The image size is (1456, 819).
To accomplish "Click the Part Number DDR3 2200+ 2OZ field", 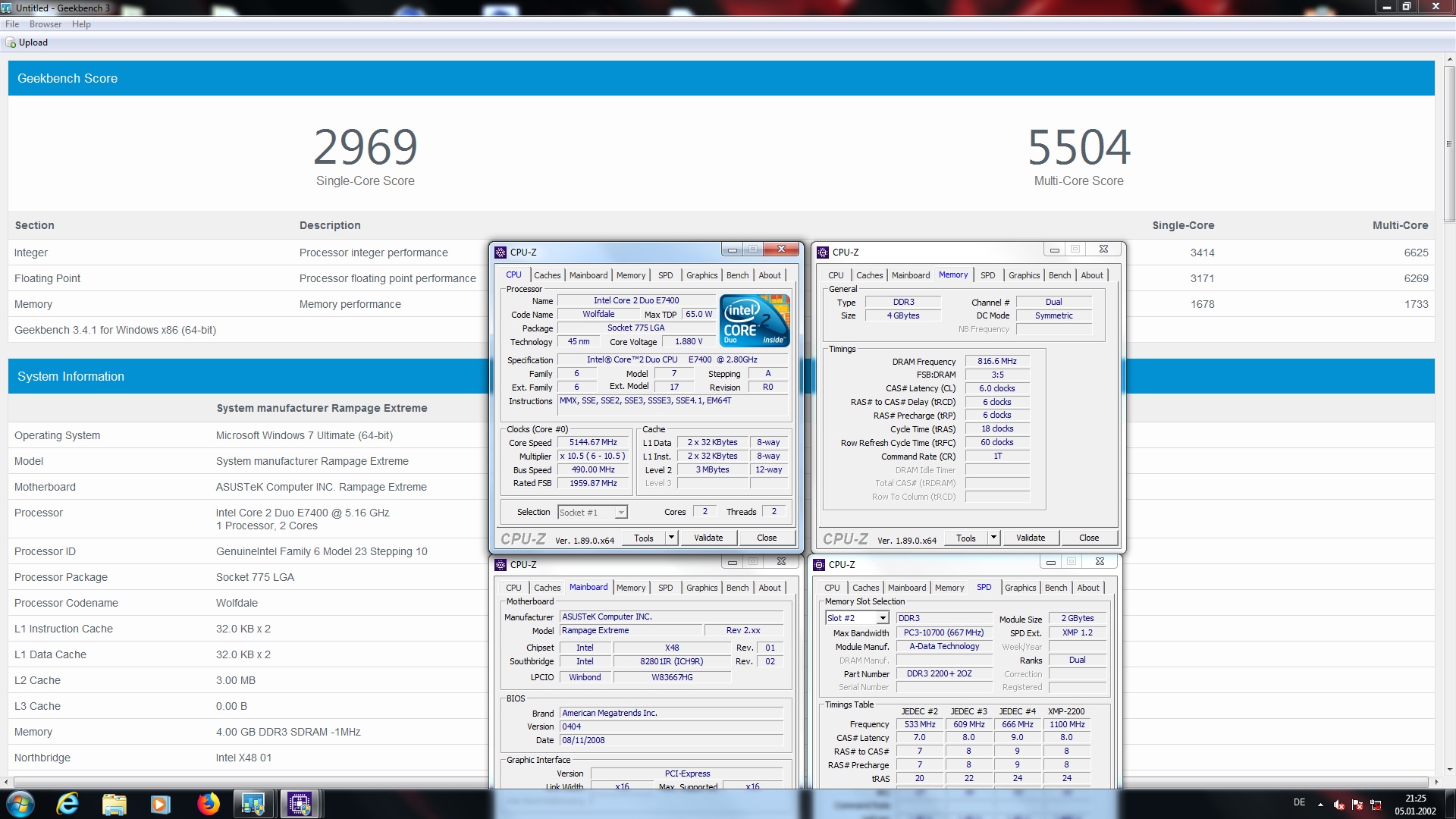I will point(944,674).
